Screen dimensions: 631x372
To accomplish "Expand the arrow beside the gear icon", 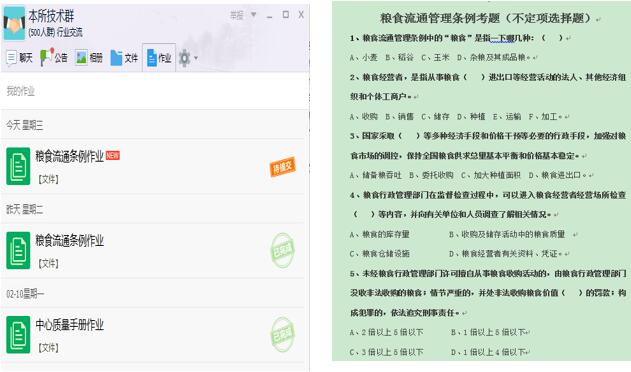I will click(x=196, y=58).
